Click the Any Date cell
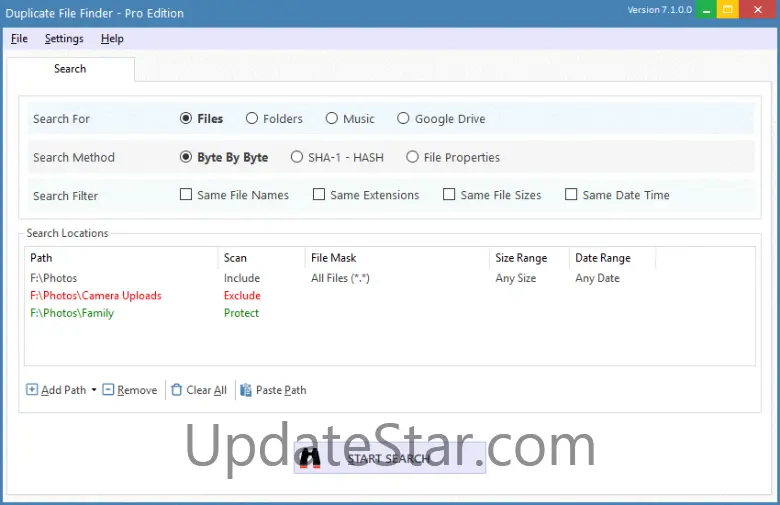 tap(597, 278)
